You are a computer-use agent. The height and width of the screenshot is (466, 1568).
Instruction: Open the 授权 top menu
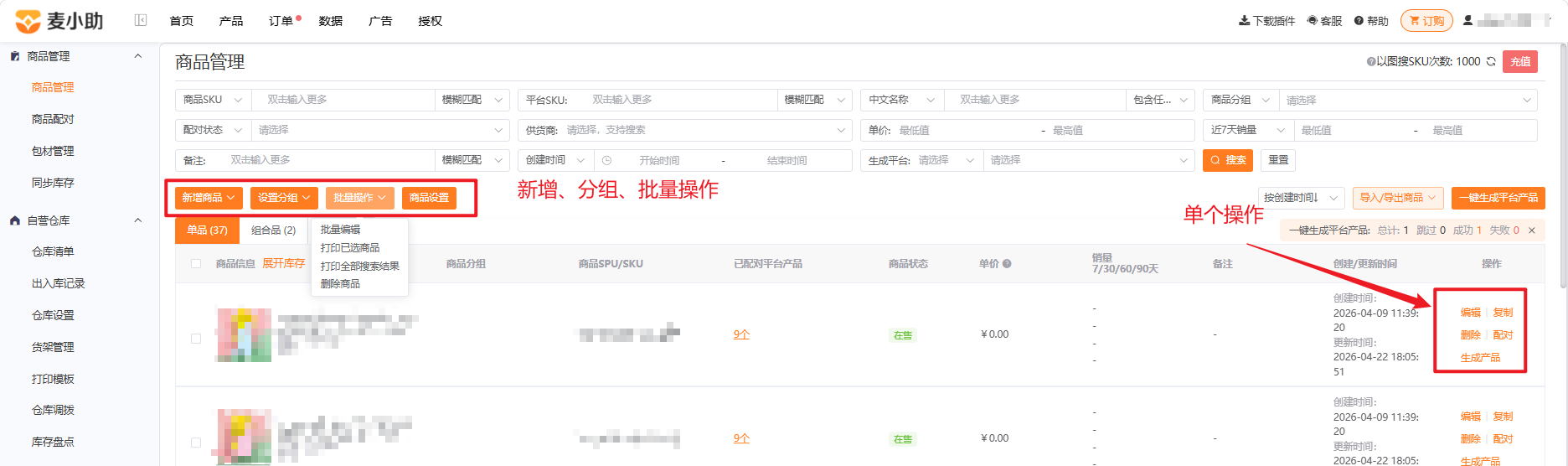click(x=430, y=21)
